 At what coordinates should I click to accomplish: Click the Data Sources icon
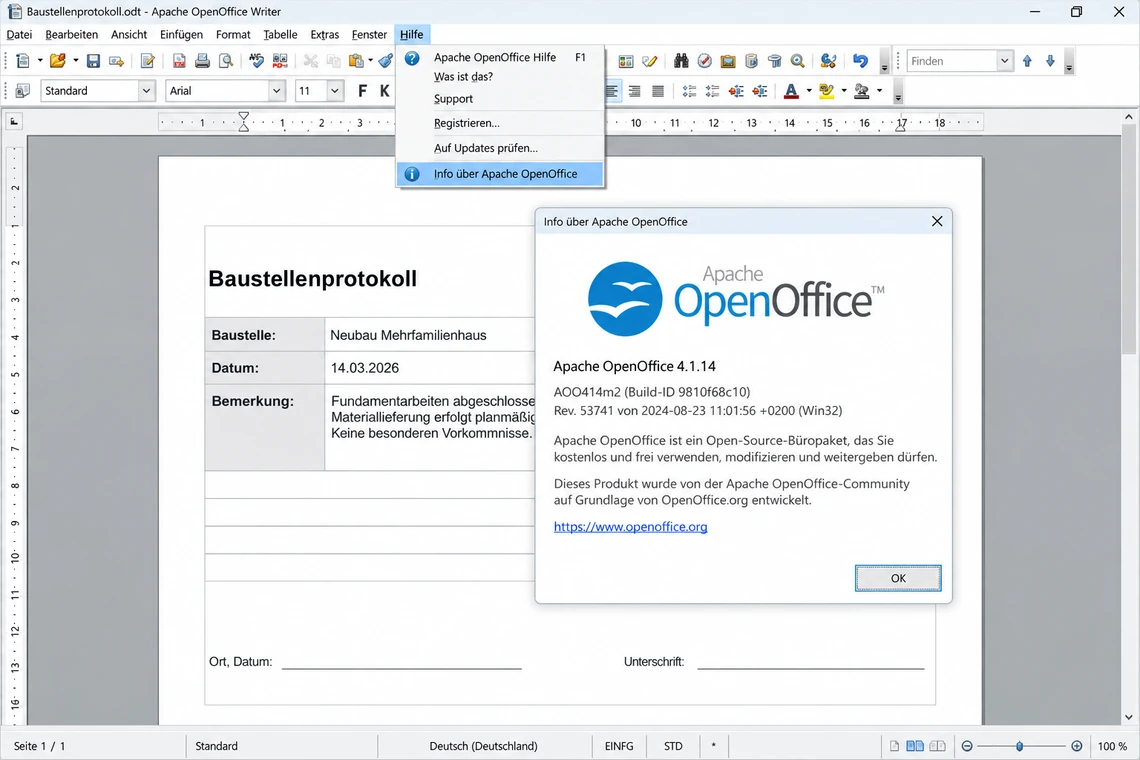752,61
